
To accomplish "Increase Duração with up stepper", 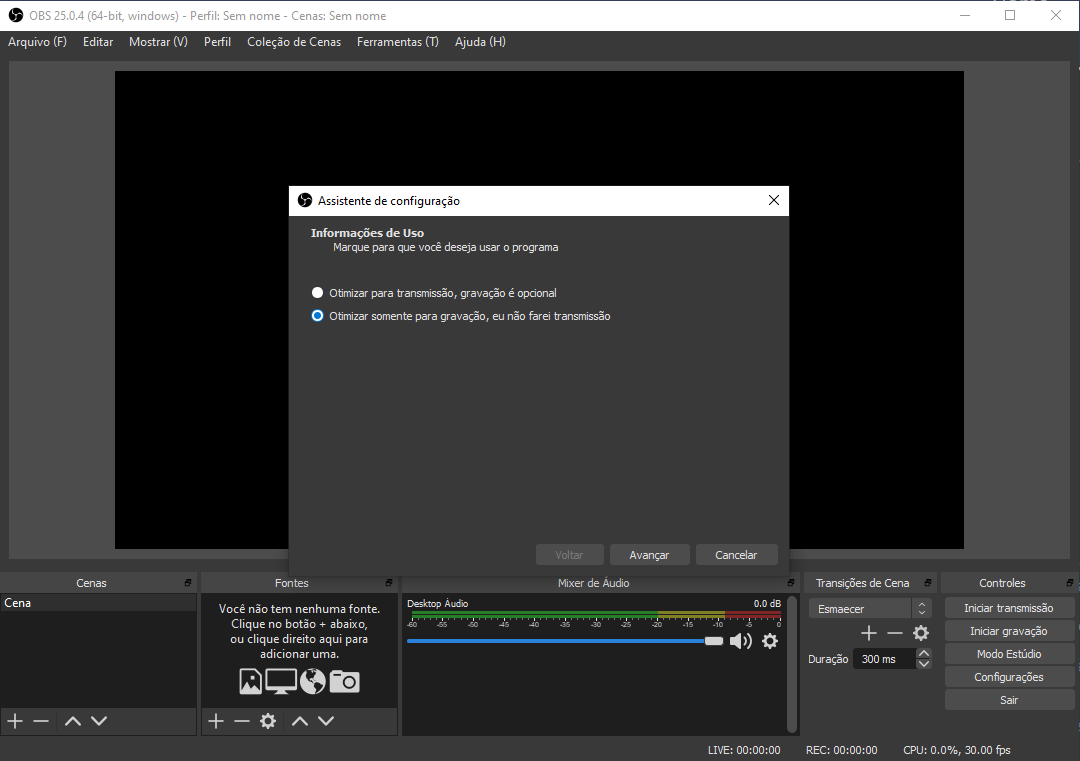I will pos(924,654).
